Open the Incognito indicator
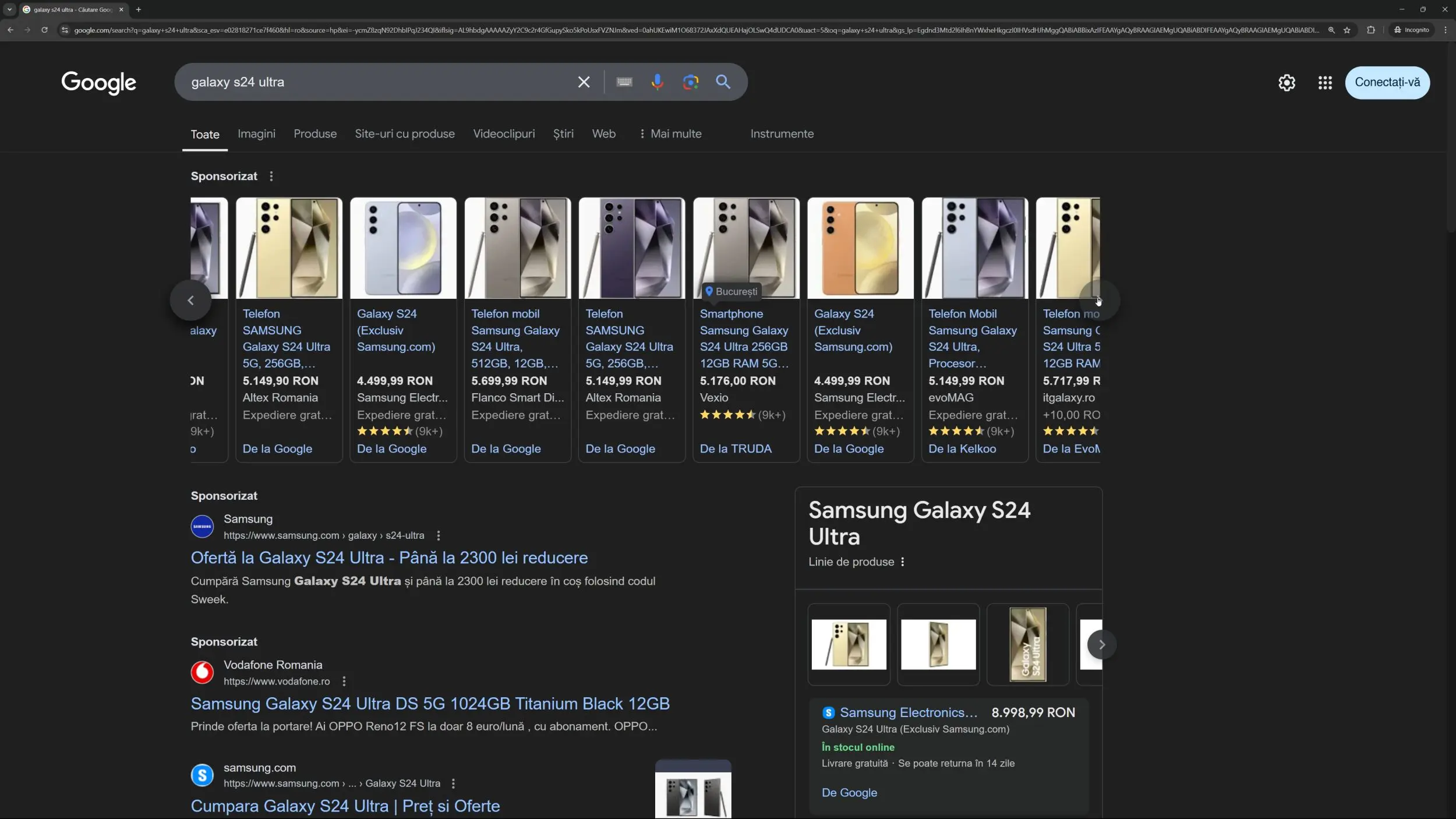Viewport: 1456px width, 819px height. [x=1412, y=30]
